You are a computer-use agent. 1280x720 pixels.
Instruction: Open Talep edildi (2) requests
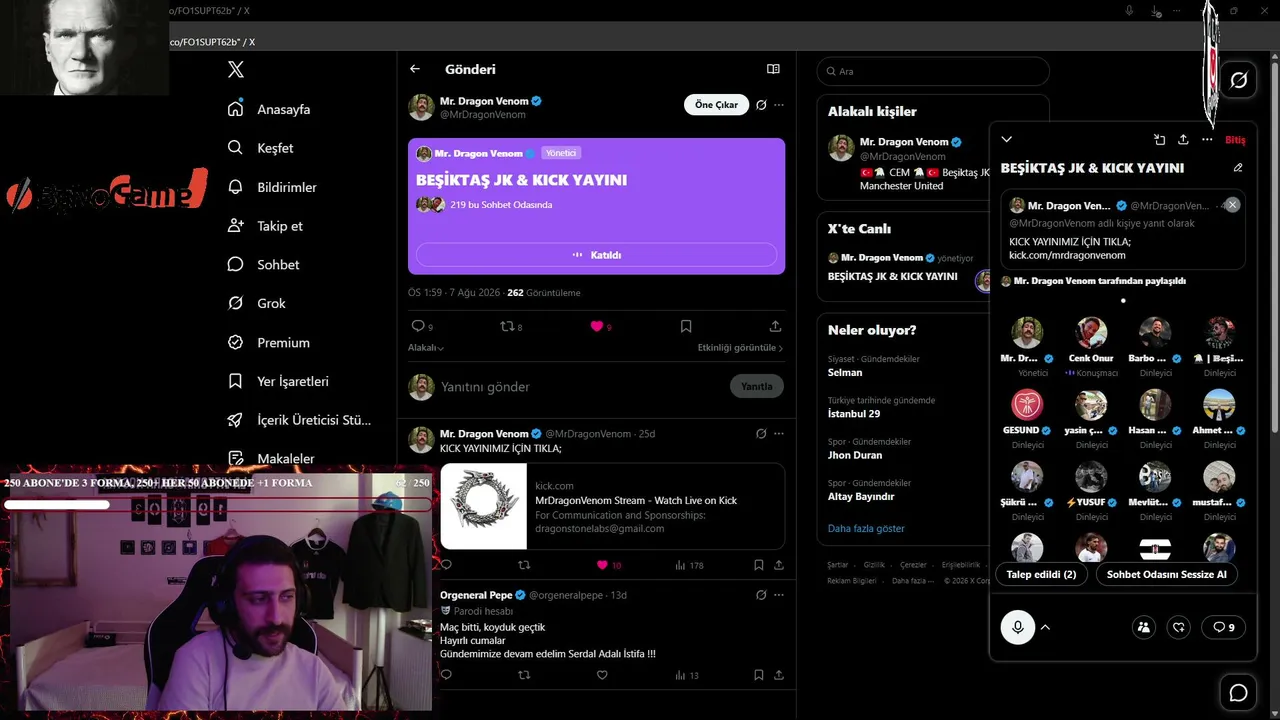coord(1041,574)
